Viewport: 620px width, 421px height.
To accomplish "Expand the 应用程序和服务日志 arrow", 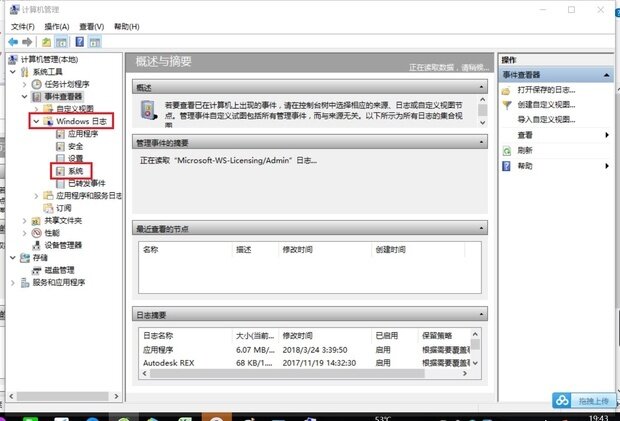I will pos(36,196).
